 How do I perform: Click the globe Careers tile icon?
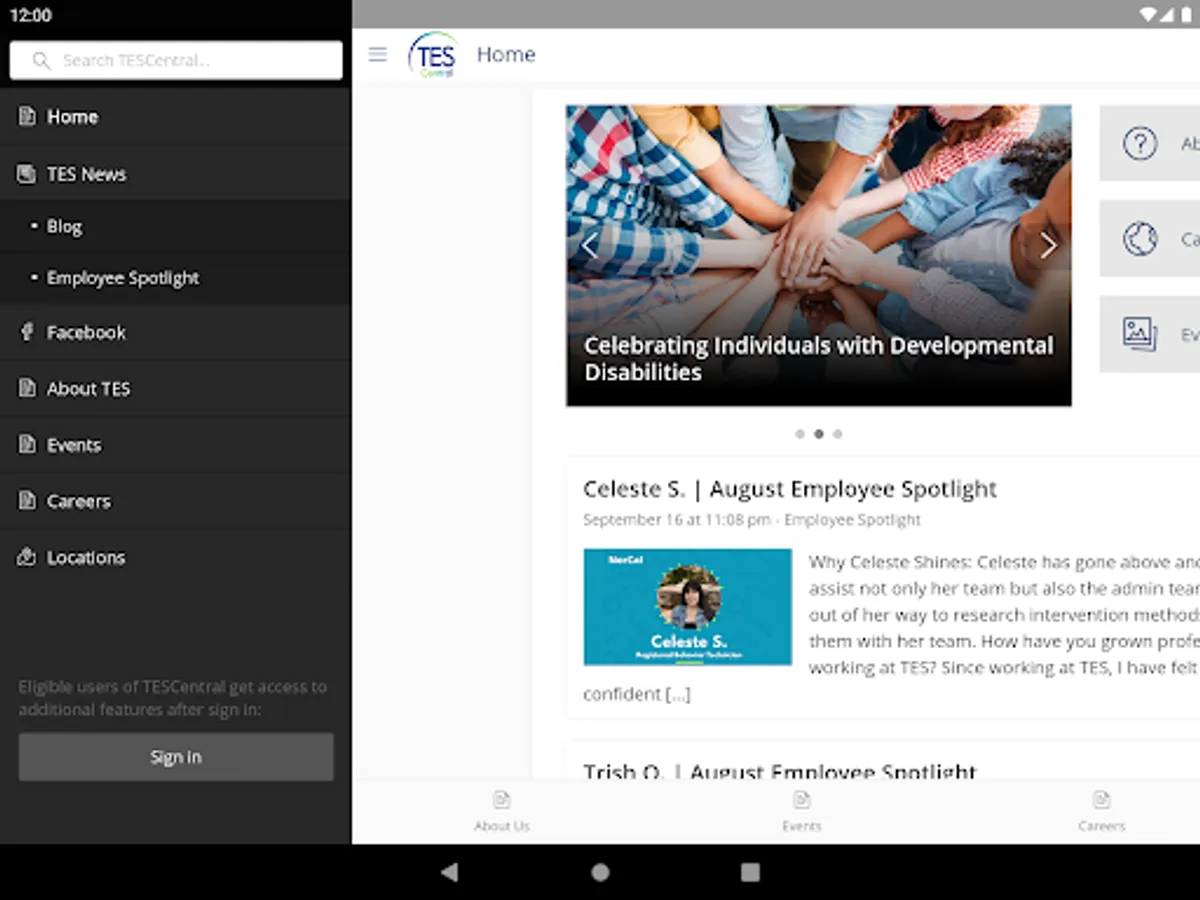pyautogui.click(x=1140, y=238)
